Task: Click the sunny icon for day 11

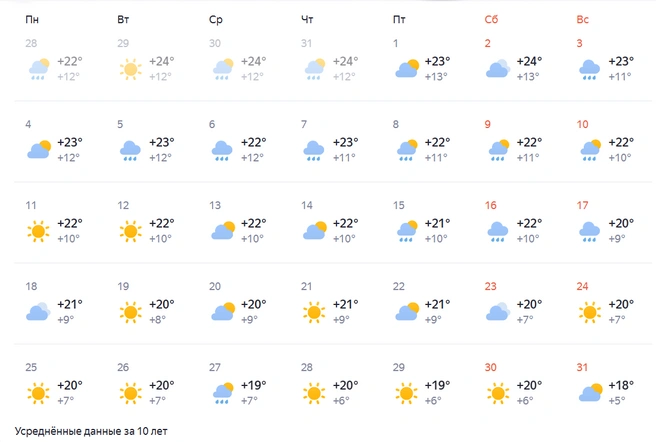Action: [x=38, y=231]
